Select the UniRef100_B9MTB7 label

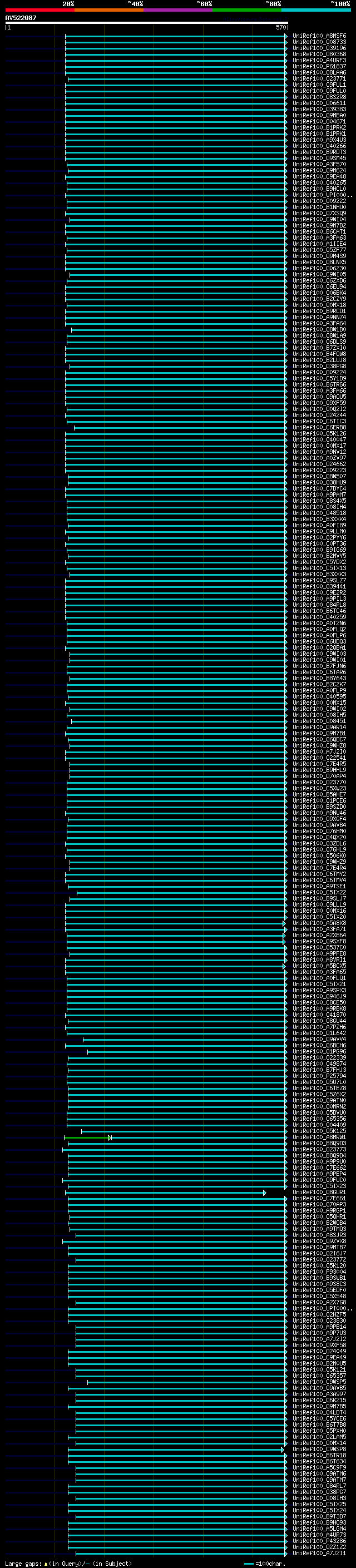pos(319,1247)
